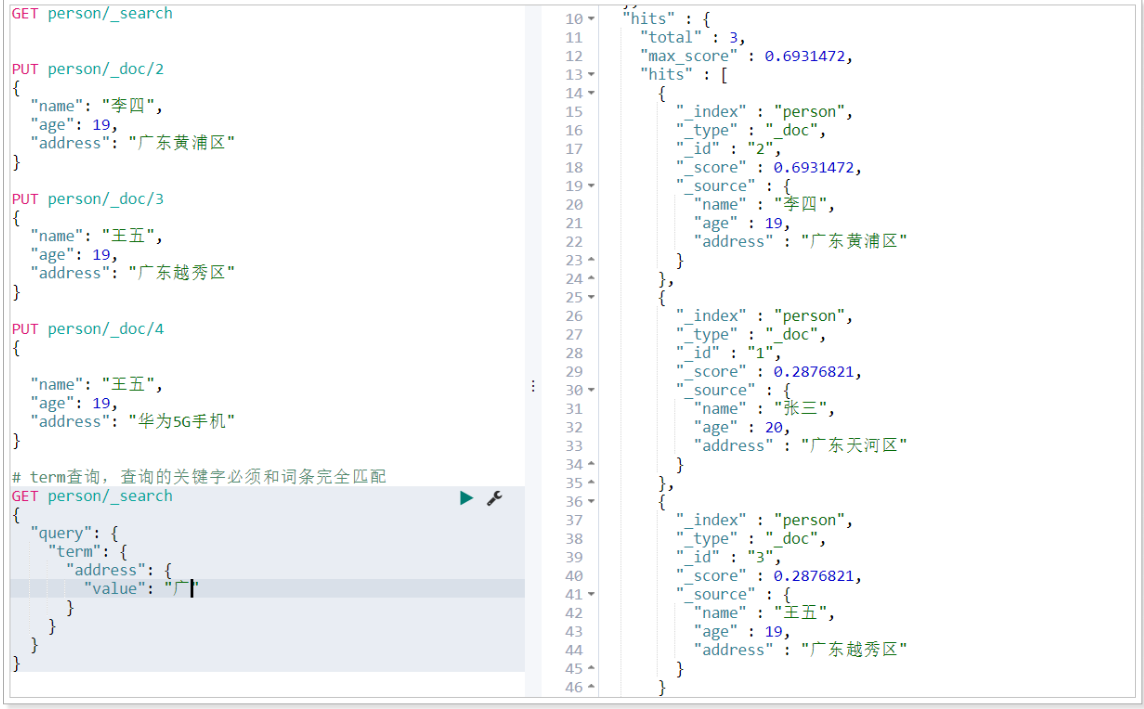
Task: Fold the "_source" block at line 19
Action: click(x=591, y=186)
